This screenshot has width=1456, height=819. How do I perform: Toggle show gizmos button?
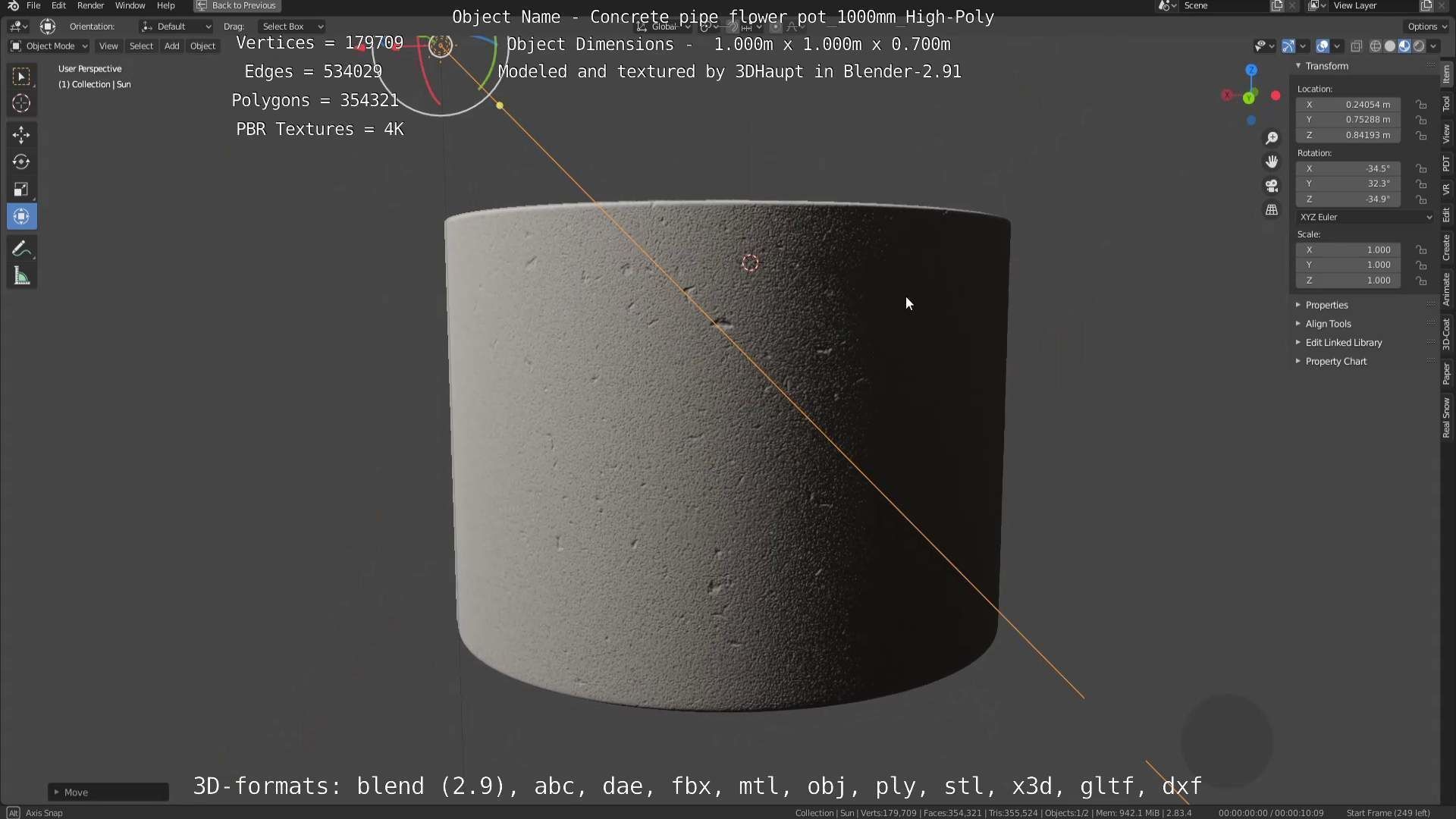click(1288, 46)
